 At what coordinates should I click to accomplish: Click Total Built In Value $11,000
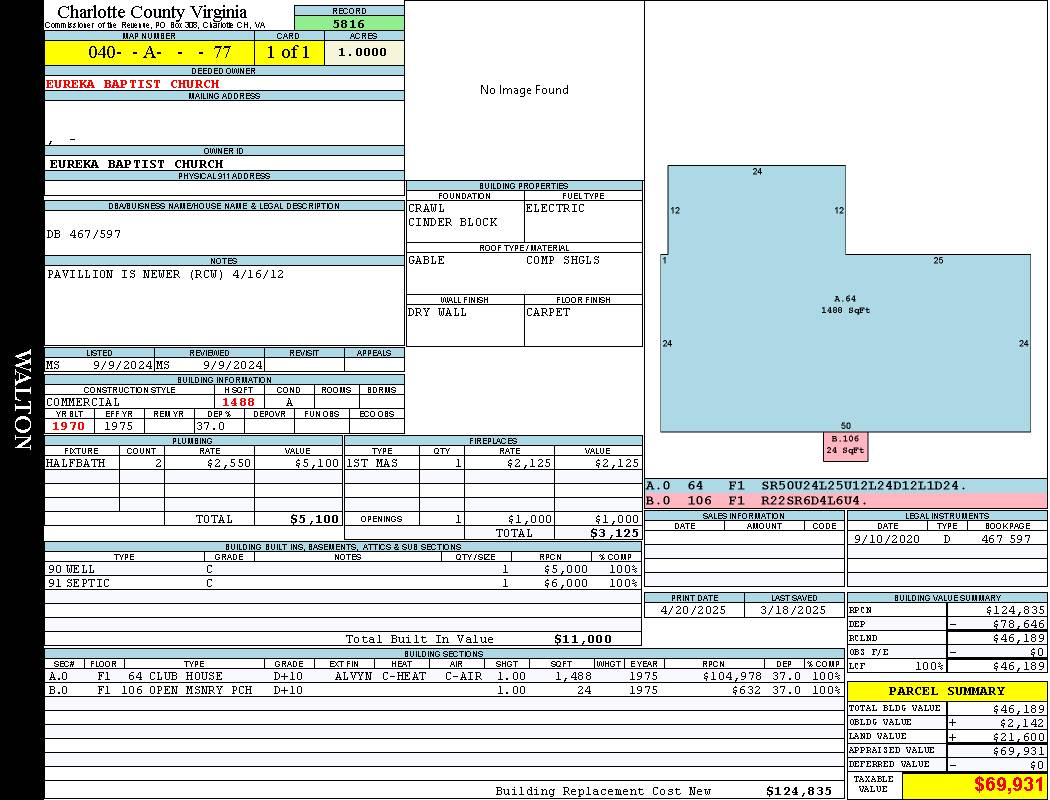583,639
